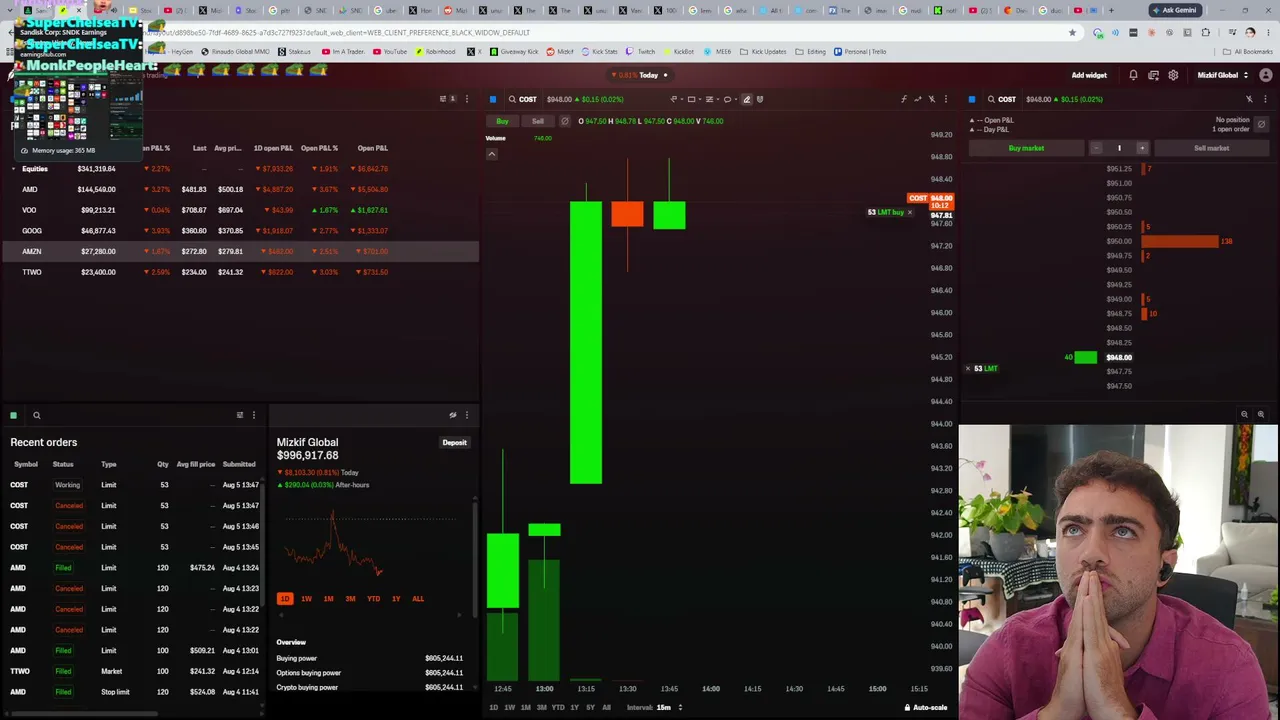Open the Recent orders widget three-dot menu

(254, 415)
